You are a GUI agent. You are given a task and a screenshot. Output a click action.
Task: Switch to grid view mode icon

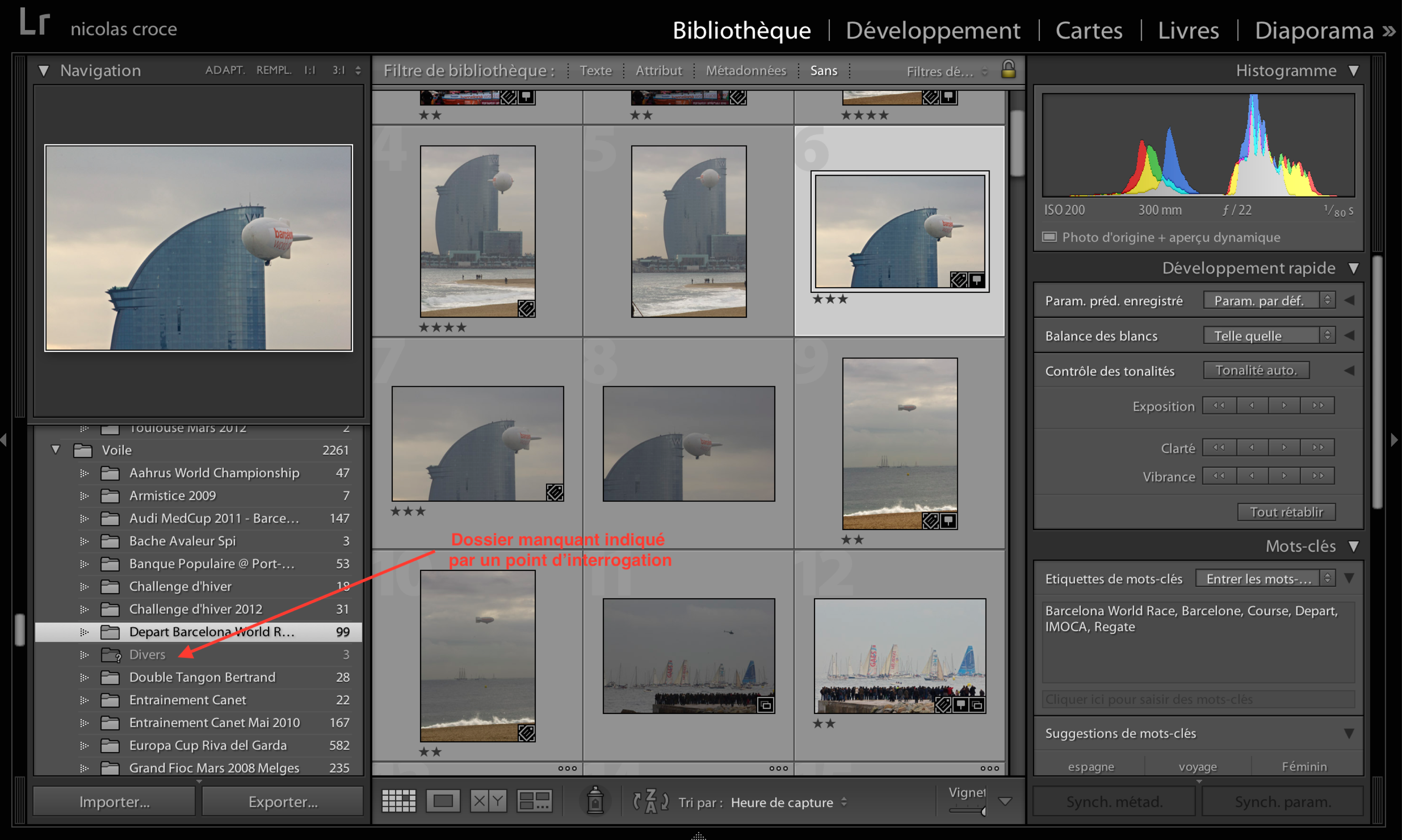pyautogui.click(x=399, y=801)
